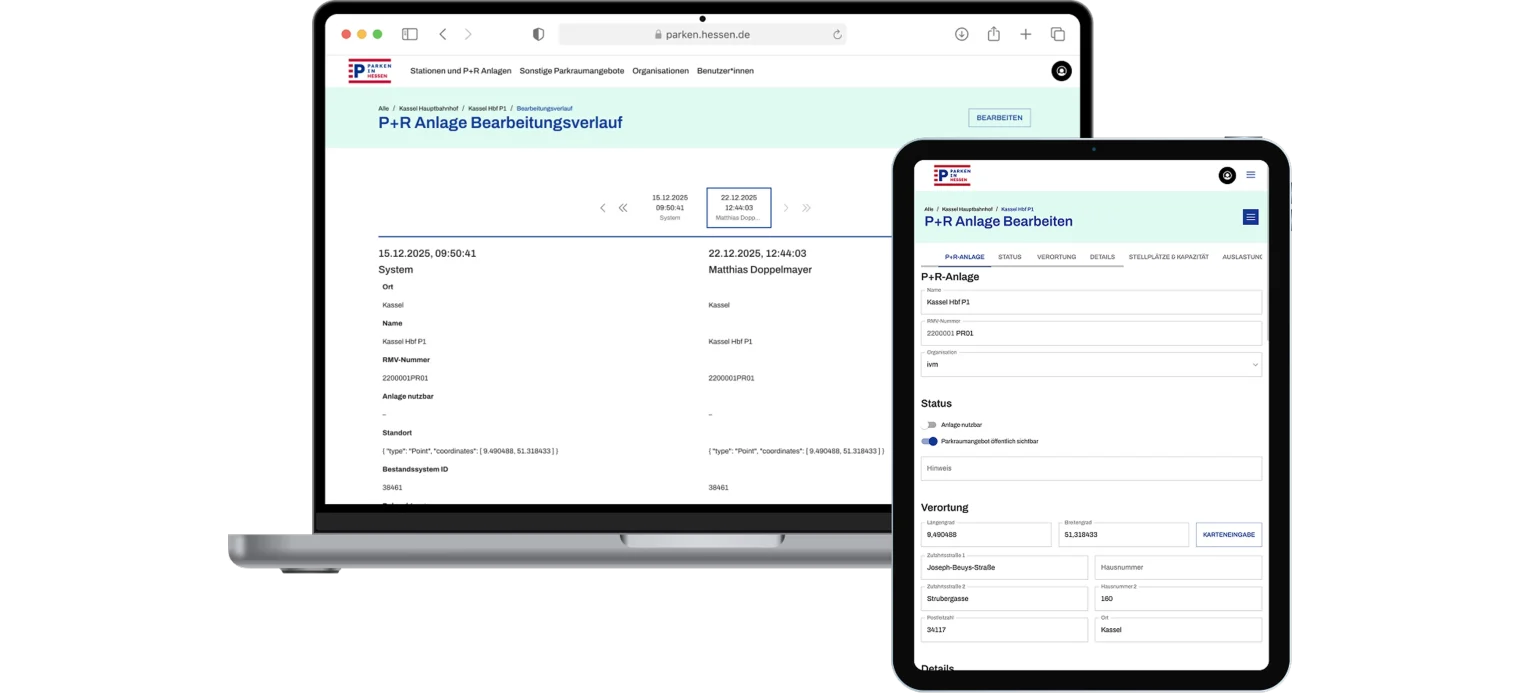1520x693 pixels.
Task: Open the user account icon on the laptop
Action: [x=1061, y=71]
